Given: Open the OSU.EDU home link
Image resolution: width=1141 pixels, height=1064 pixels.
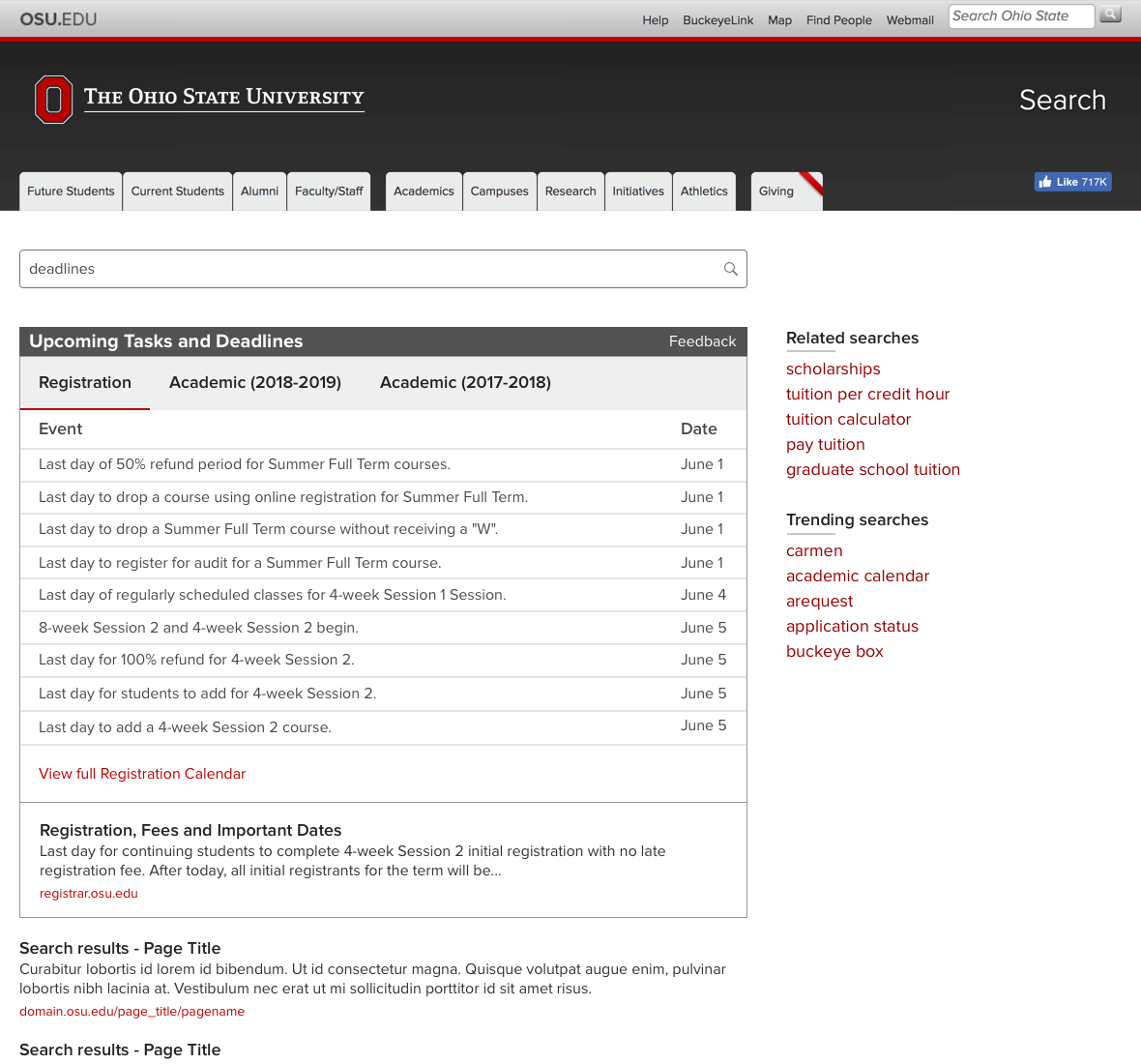Looking at the screenshot, I should tap(58, 19).
